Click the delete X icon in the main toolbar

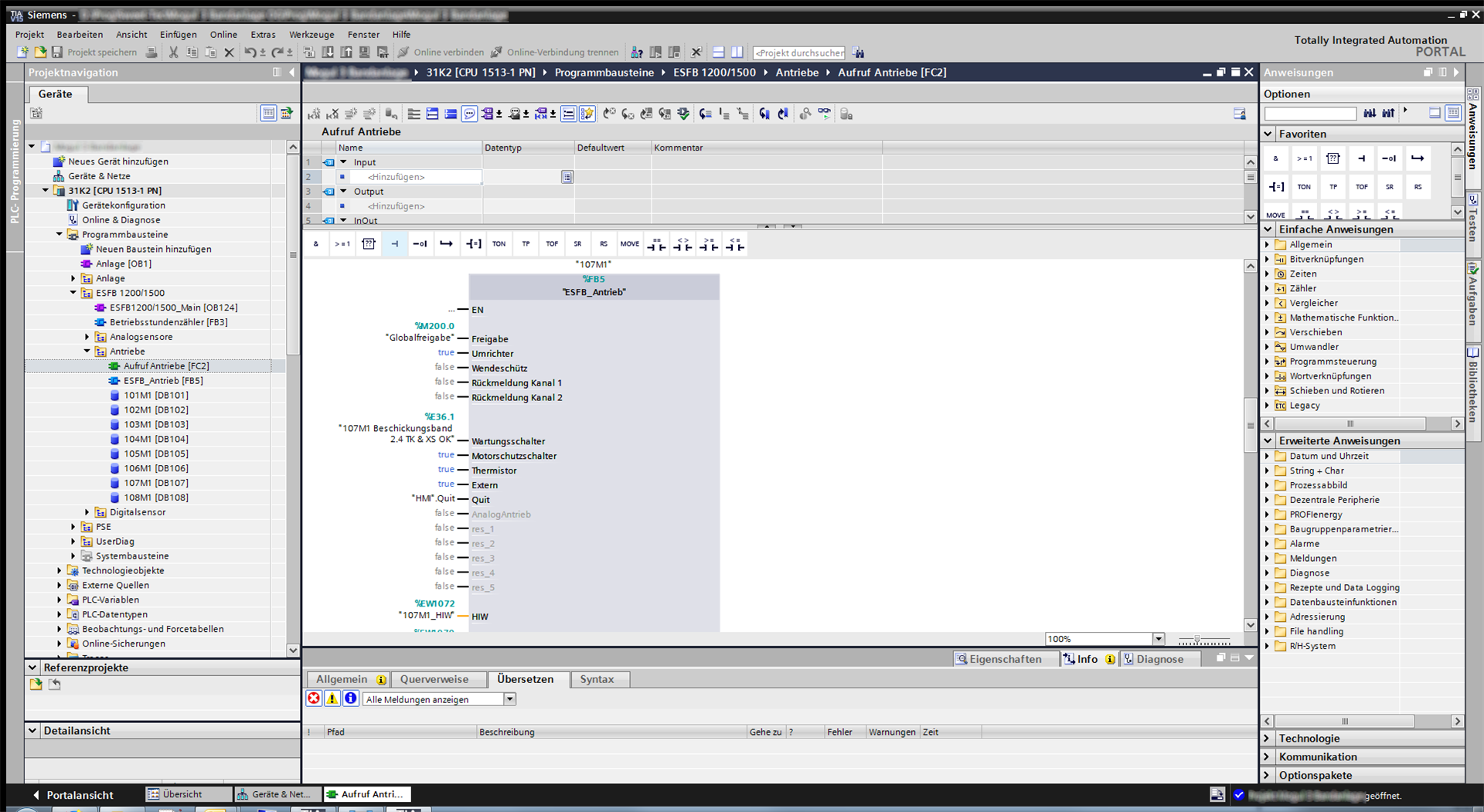coord(229,52)
